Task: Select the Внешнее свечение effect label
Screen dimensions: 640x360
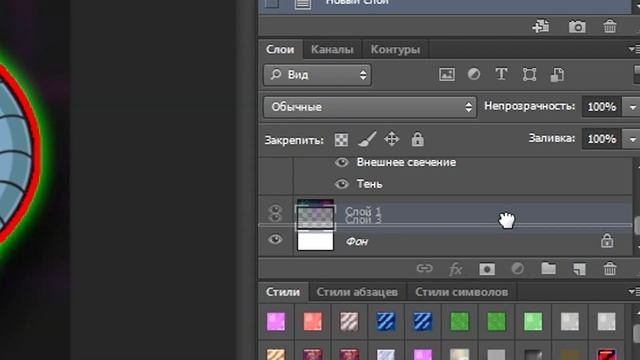Action: (406, 162)
